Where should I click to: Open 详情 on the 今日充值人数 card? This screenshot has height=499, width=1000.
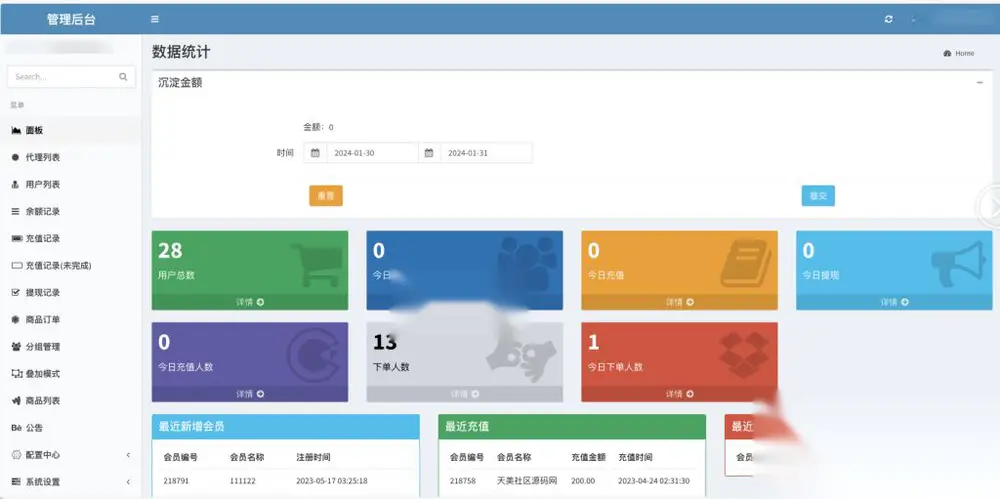(250, 394)
